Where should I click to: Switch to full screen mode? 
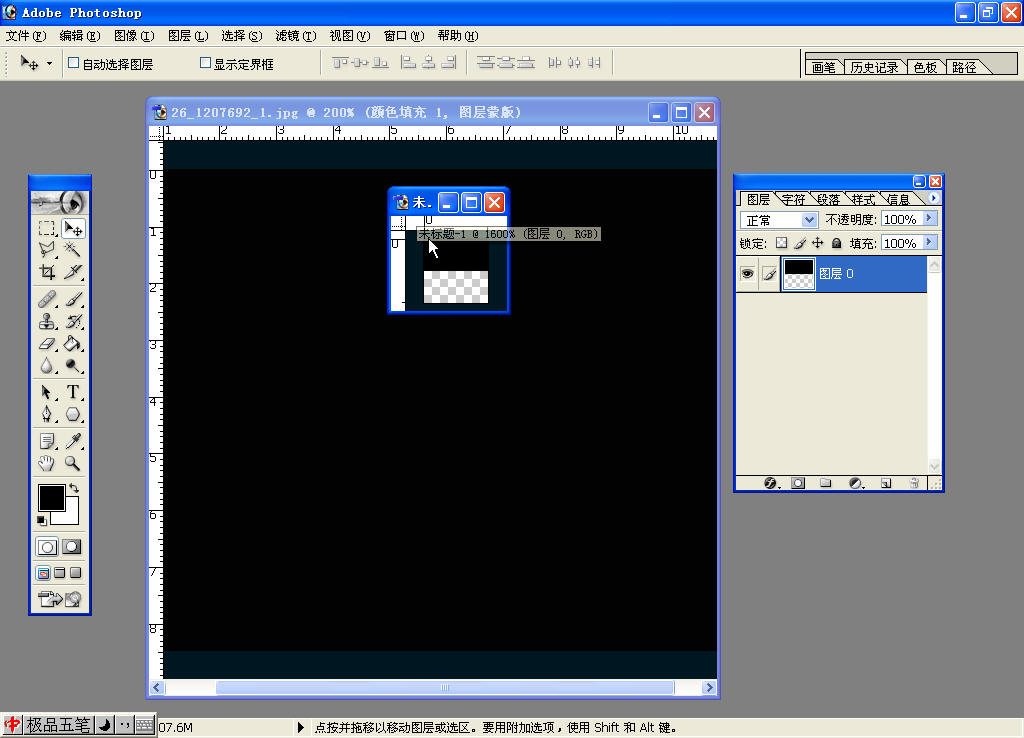coord(76,573)
